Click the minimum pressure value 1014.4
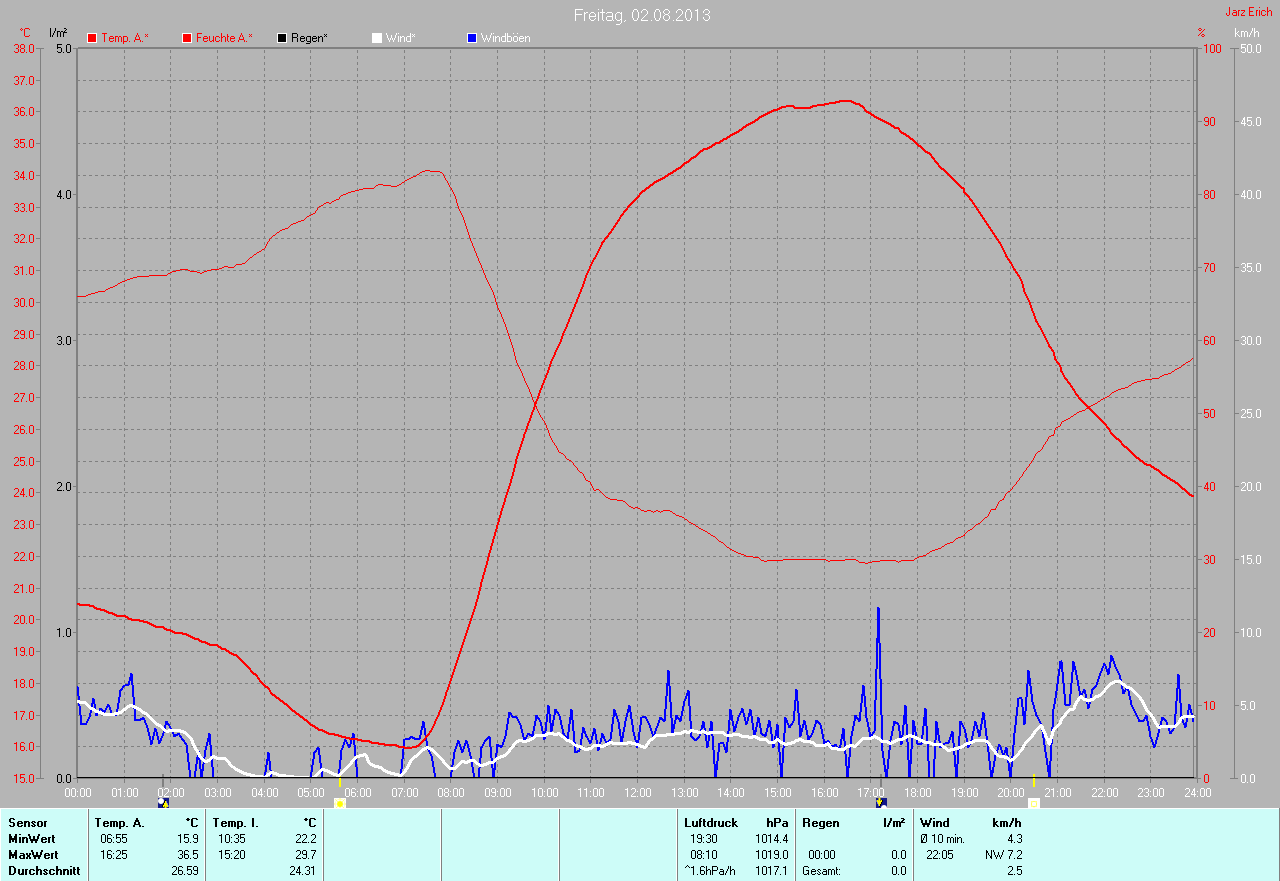 [x=771, y=839]
